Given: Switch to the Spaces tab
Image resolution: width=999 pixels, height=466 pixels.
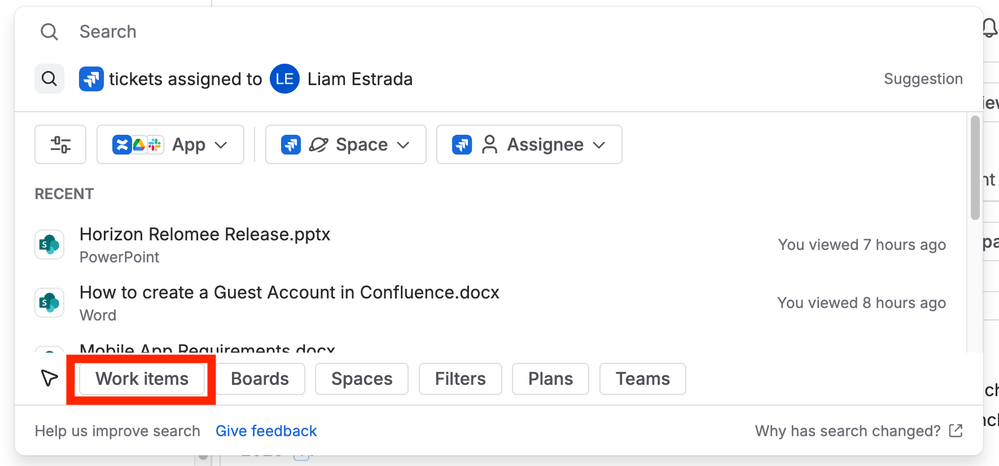Looking at the screenshot, I should tap(362, 379).
